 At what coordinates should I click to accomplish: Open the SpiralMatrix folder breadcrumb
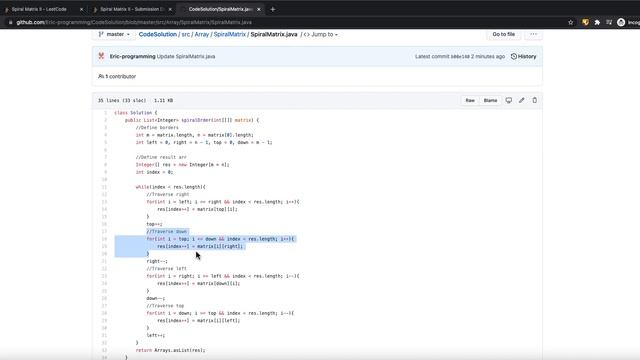click(230, 34)
